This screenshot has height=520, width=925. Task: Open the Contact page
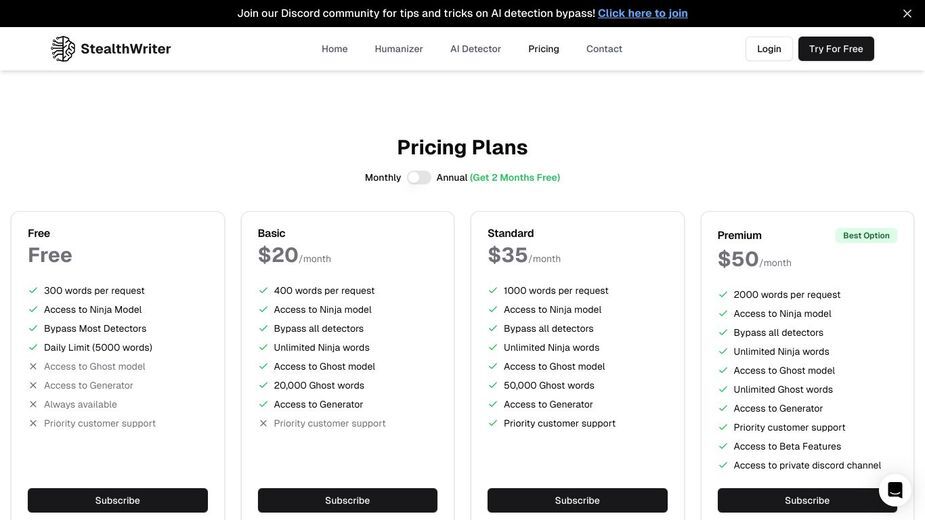coord(604,49)
